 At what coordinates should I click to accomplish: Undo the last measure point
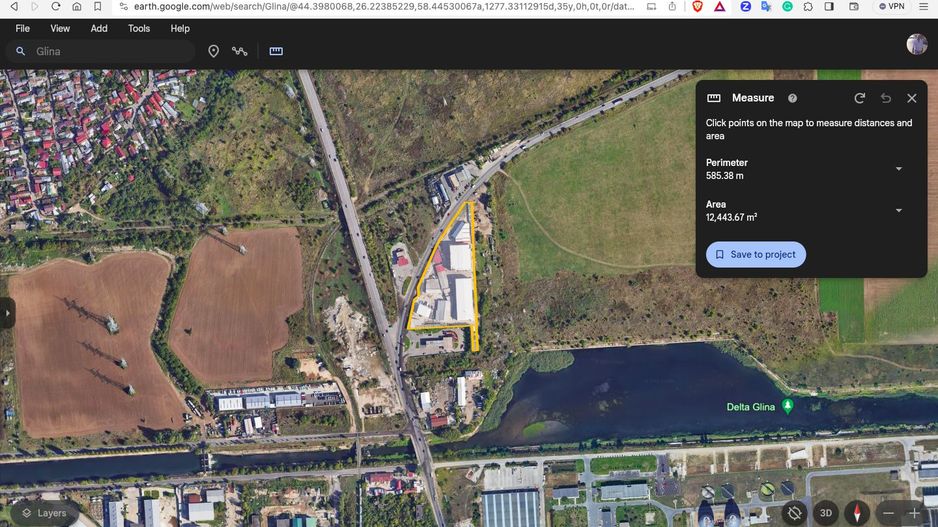pyautogui.click(x=886, y=98)
